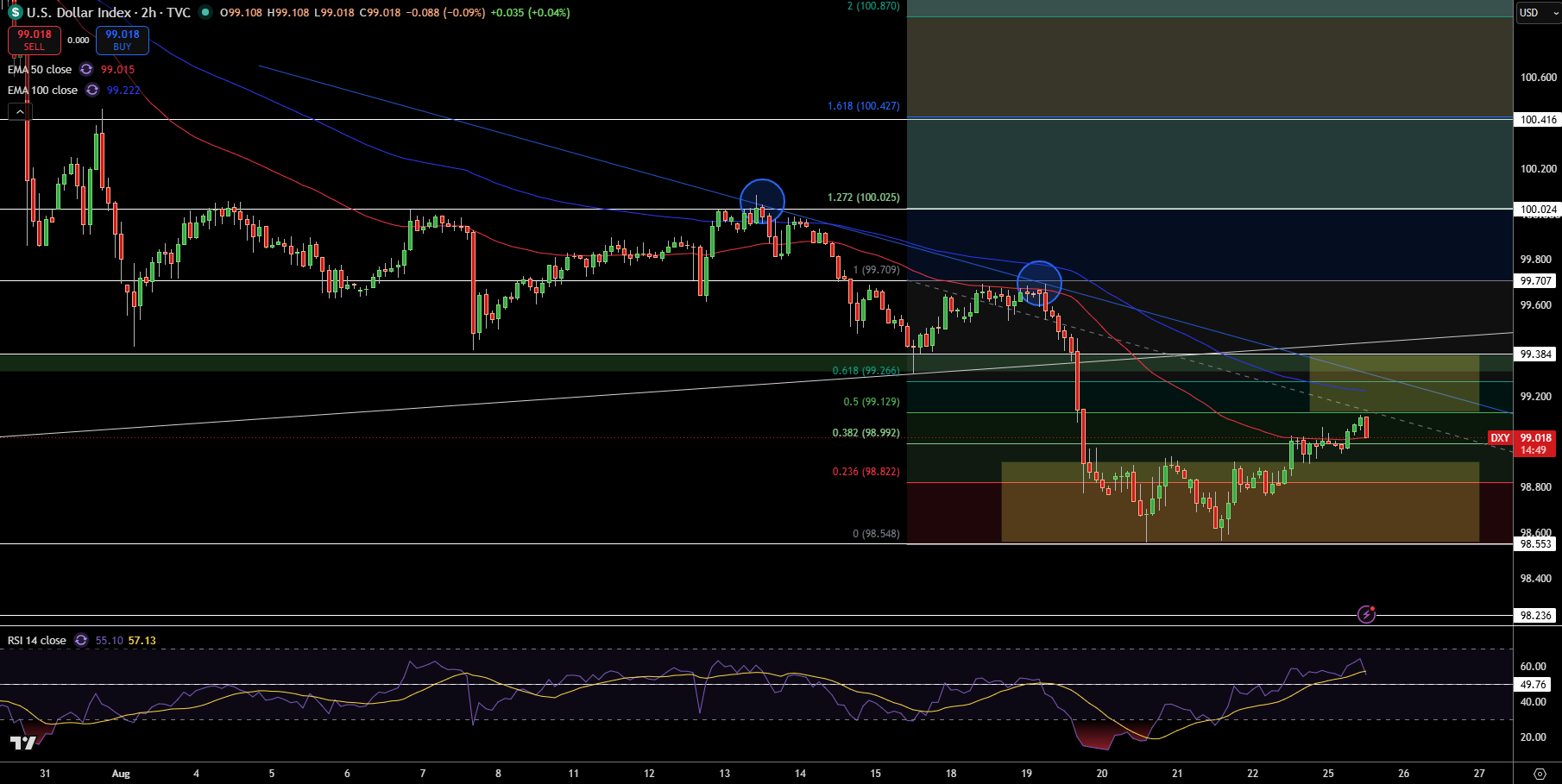Select the EMA 50 close indicator label
The image size is (1562, 784).
point(40,69)
